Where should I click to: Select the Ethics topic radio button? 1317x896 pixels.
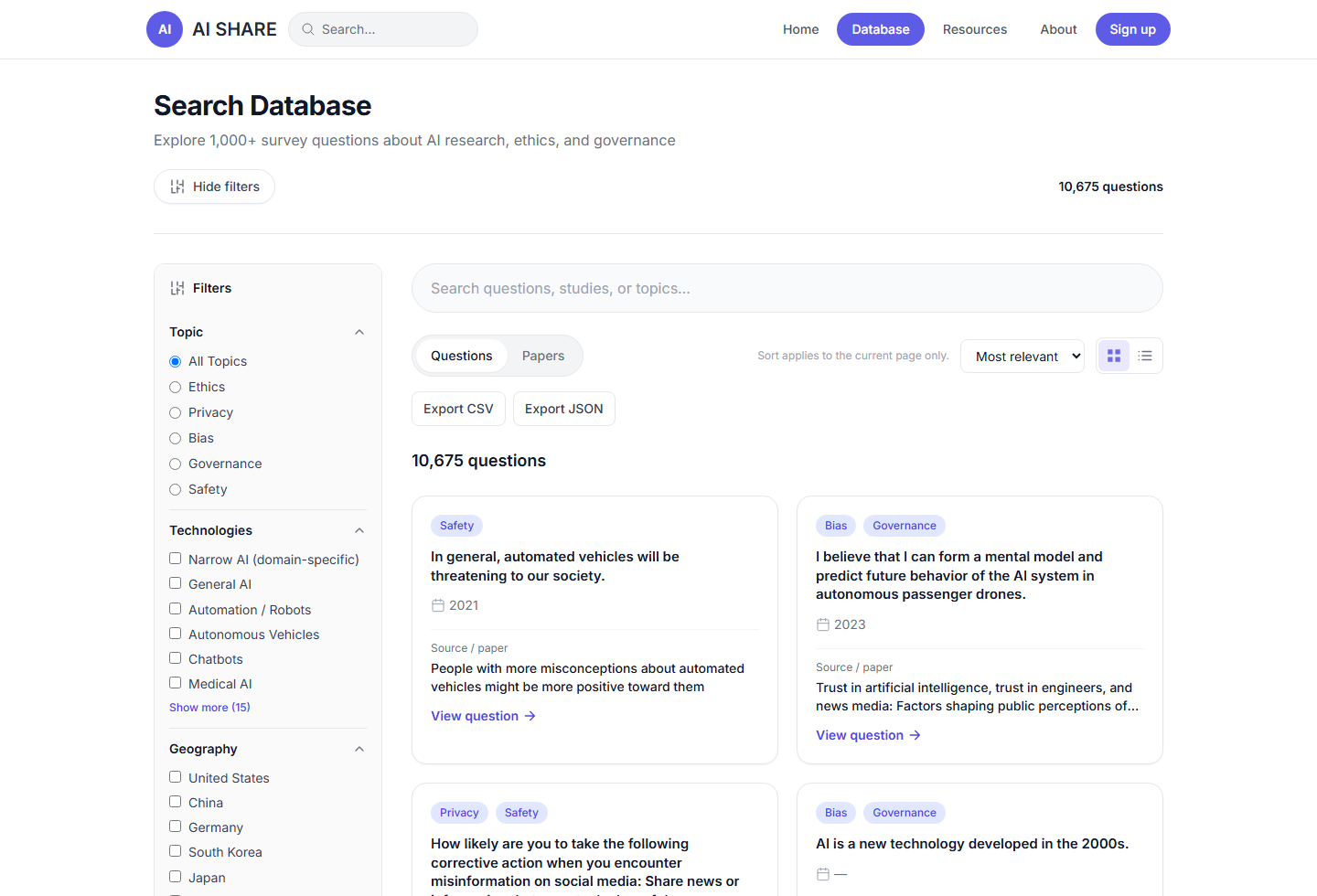176,387
